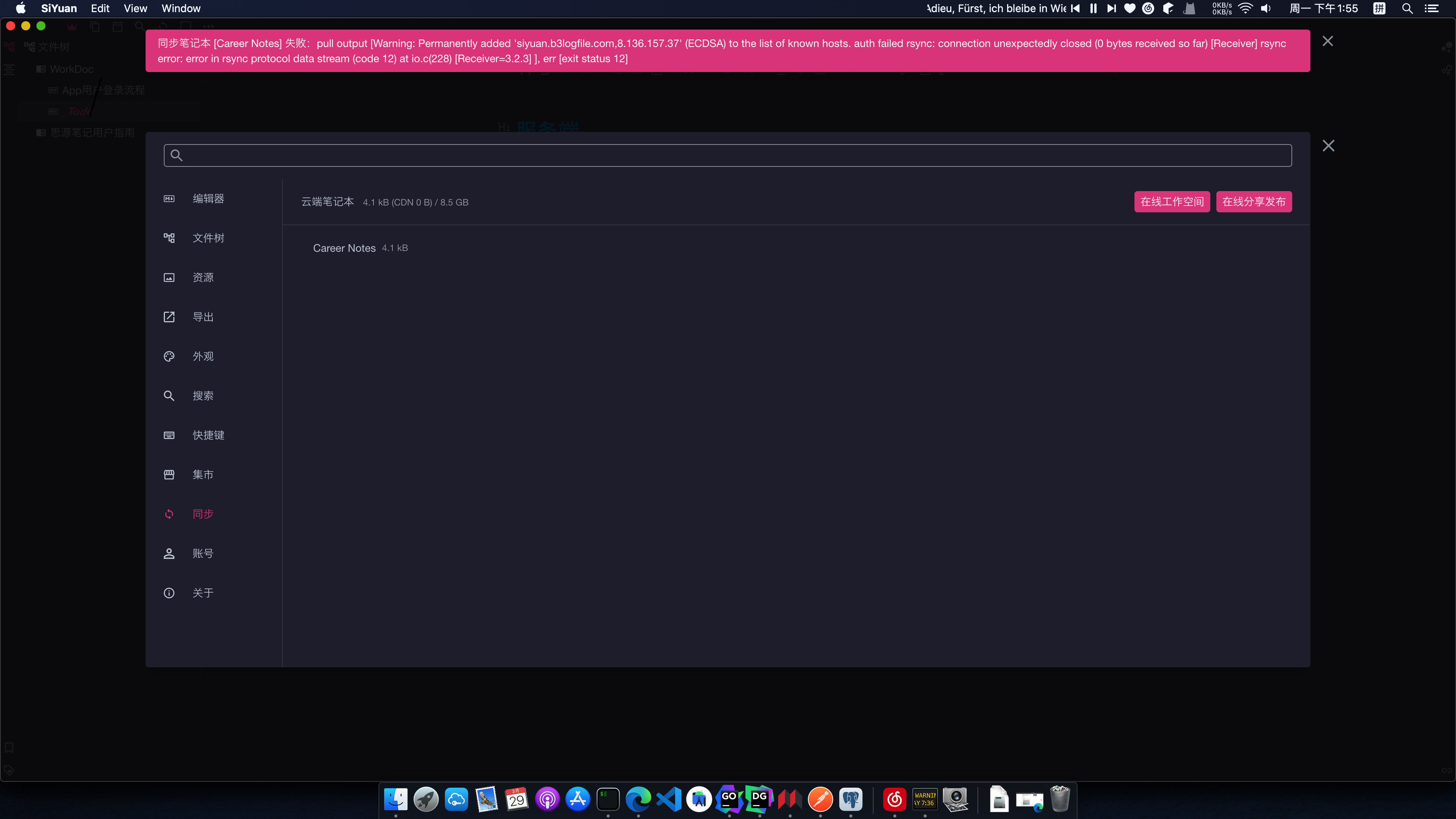Click the NetEase Music menu bar icon
The image size is (1456, 819).
(x=1148, y=8)
